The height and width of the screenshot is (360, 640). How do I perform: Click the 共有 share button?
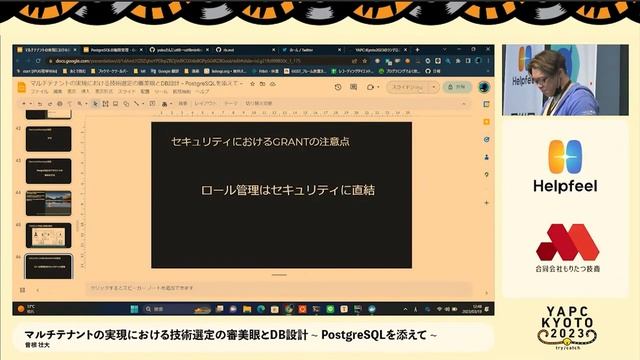coord(457,87)
